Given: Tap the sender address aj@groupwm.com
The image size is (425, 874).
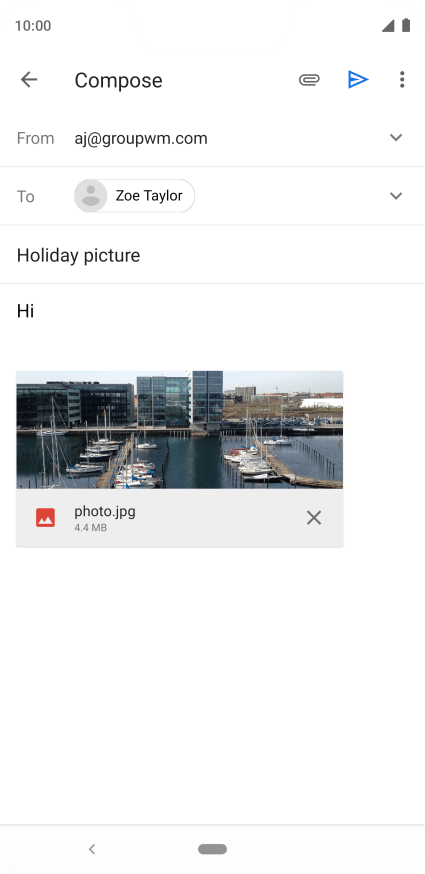Looking at the screenshot, I should point(141,138).
